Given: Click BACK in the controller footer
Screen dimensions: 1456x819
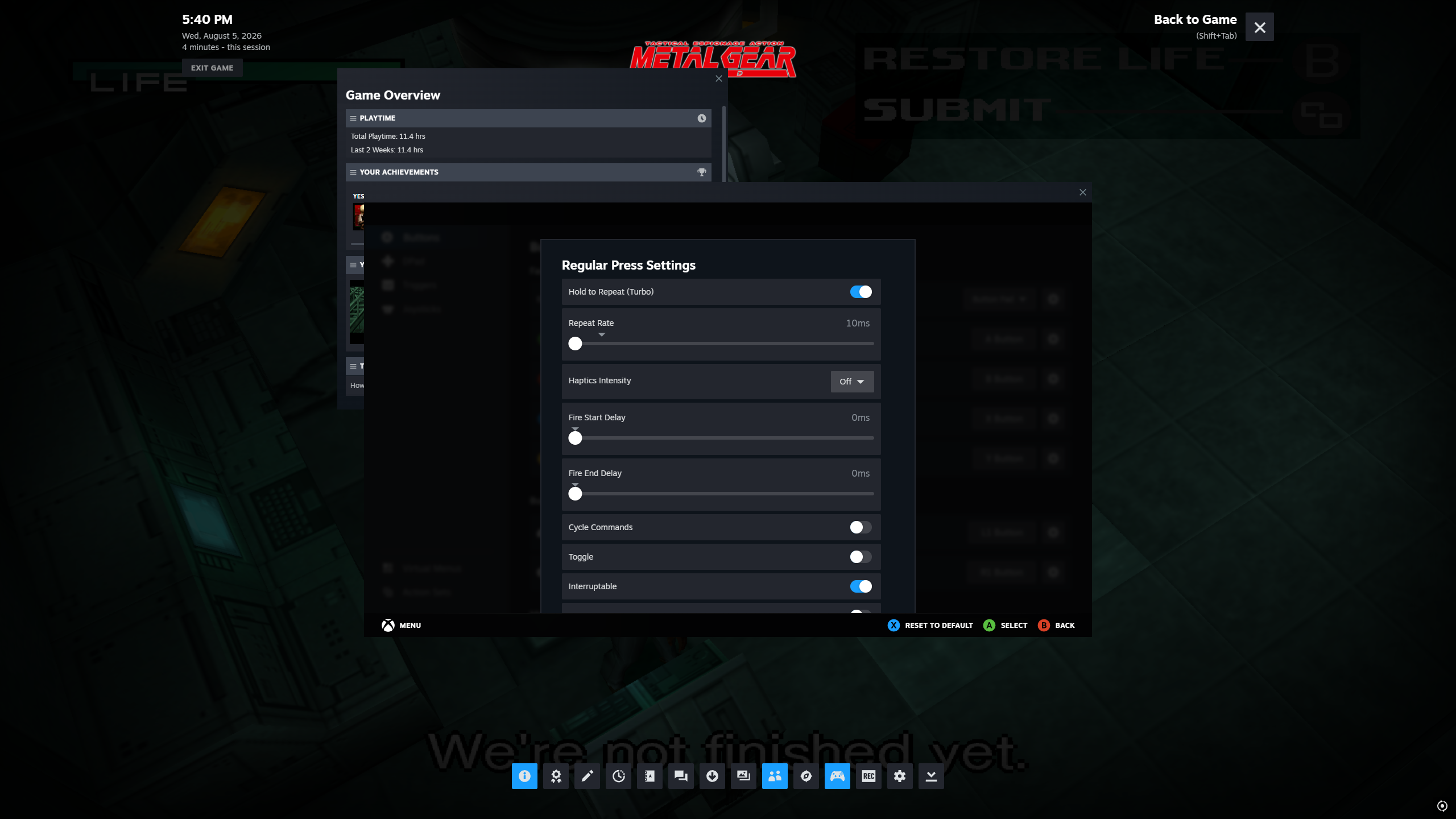Looking at the screenshot, I should coord(1065,625).
